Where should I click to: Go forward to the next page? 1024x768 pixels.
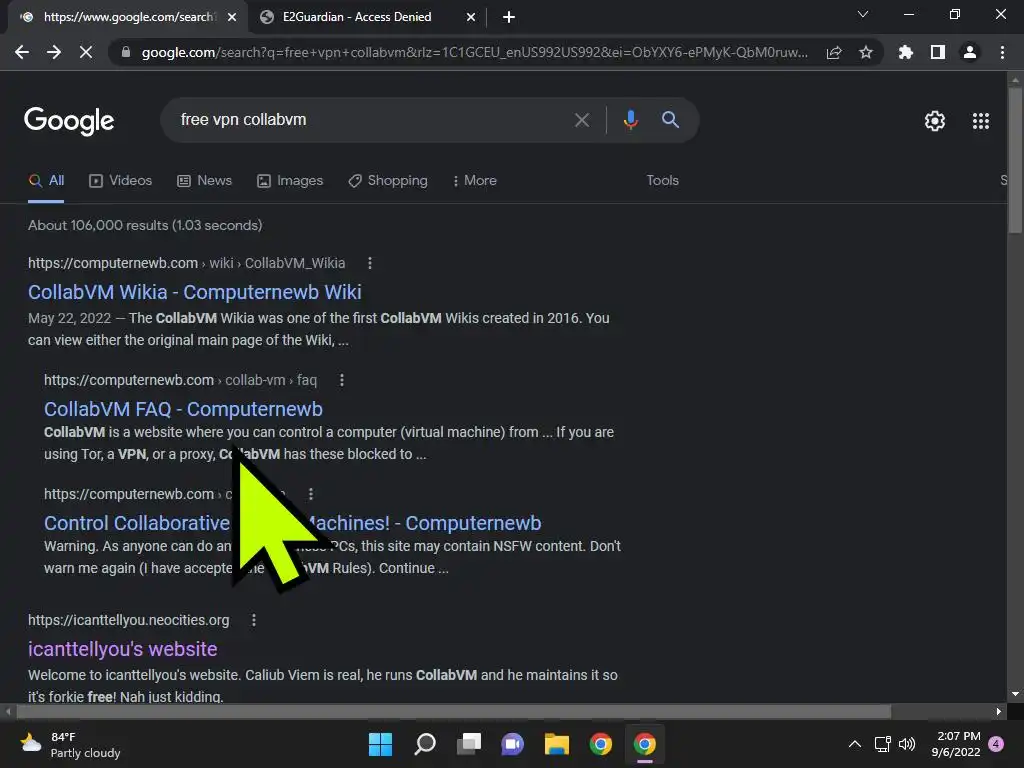tap(54, 52)
